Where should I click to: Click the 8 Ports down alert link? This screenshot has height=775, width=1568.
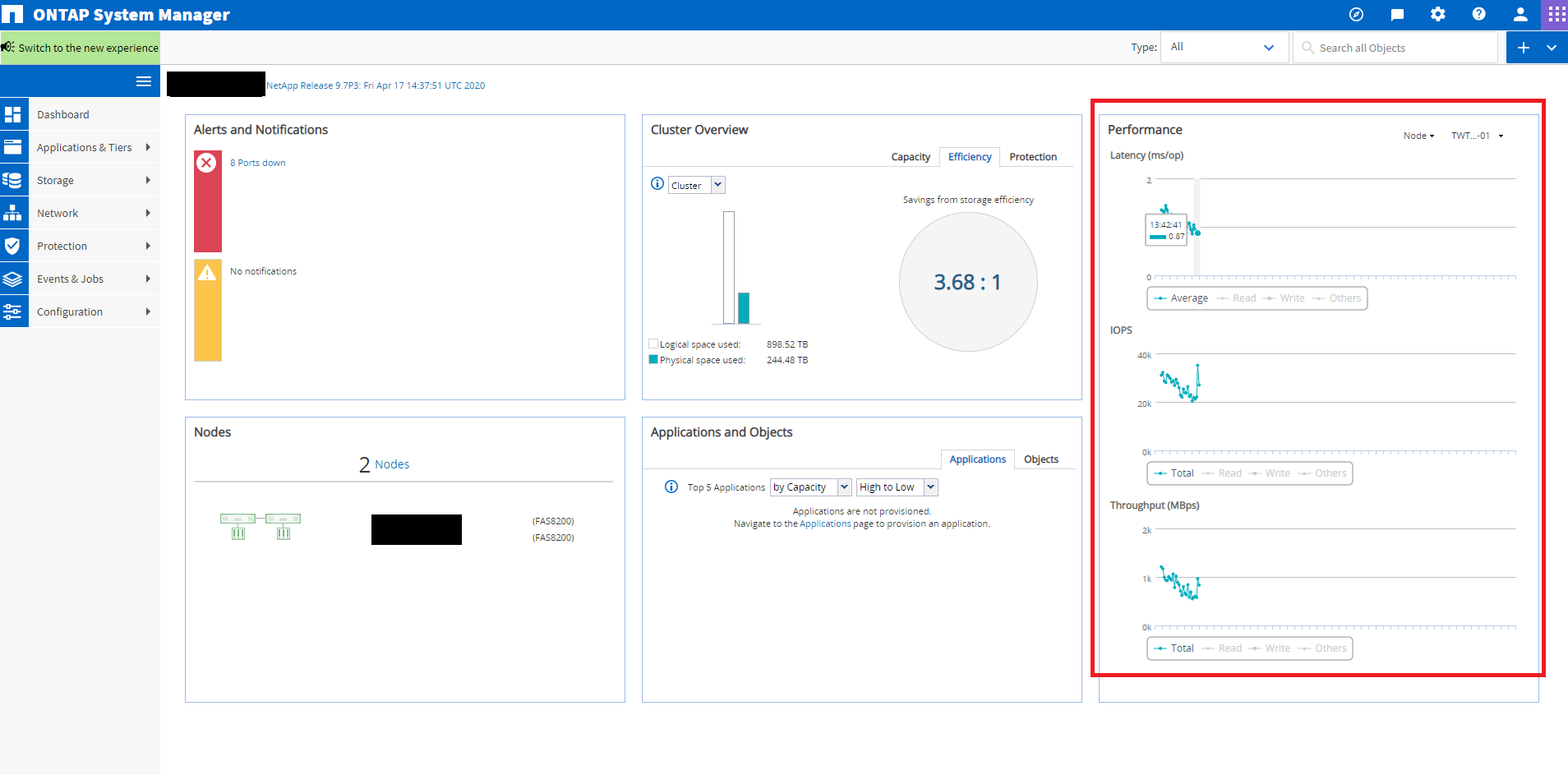pos(258,163)
